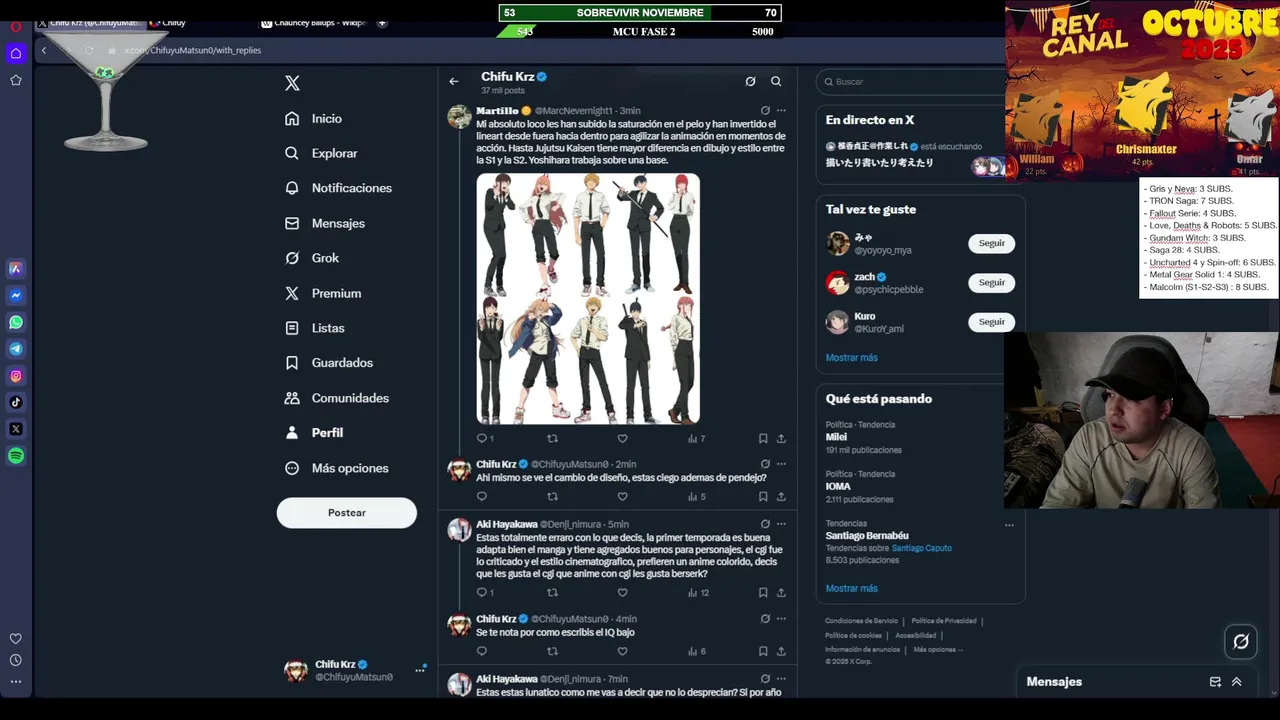
Task: Go back with the profile header arrow
Action: [x=454, y=81]
